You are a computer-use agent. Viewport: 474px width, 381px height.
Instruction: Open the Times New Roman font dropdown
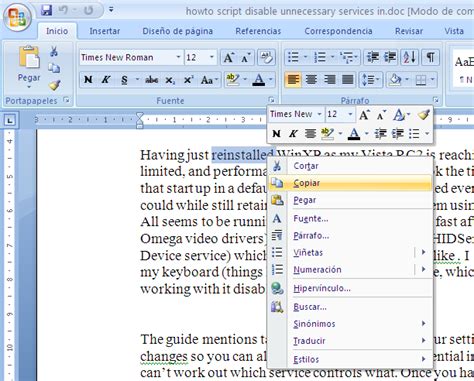[178, 57]
